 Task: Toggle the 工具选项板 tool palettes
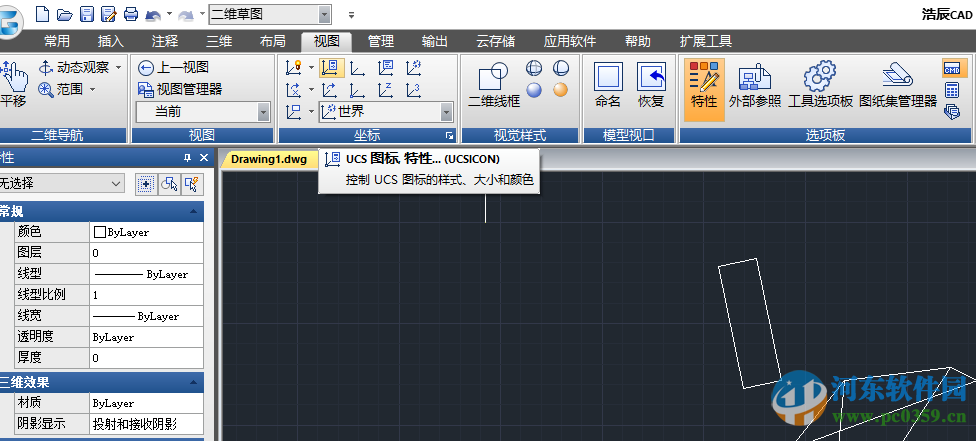(x=820, y=85)
